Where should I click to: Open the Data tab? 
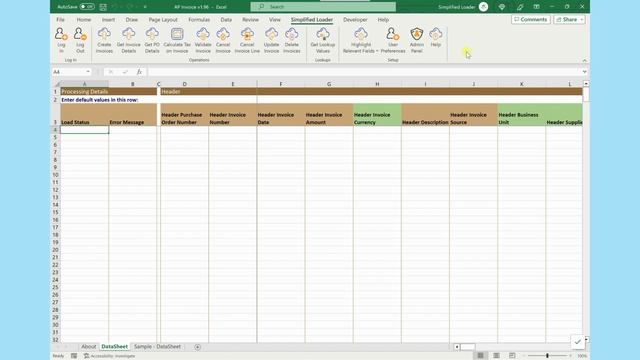pyautogui.click(x=226, y=20)
